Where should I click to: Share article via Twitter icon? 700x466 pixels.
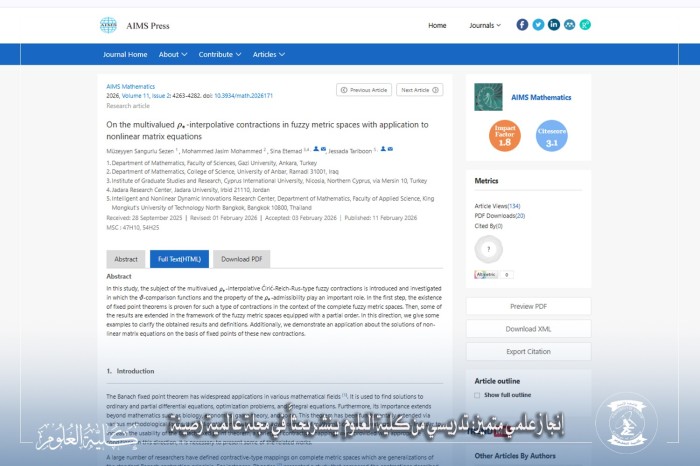click(x=538, y=25)
